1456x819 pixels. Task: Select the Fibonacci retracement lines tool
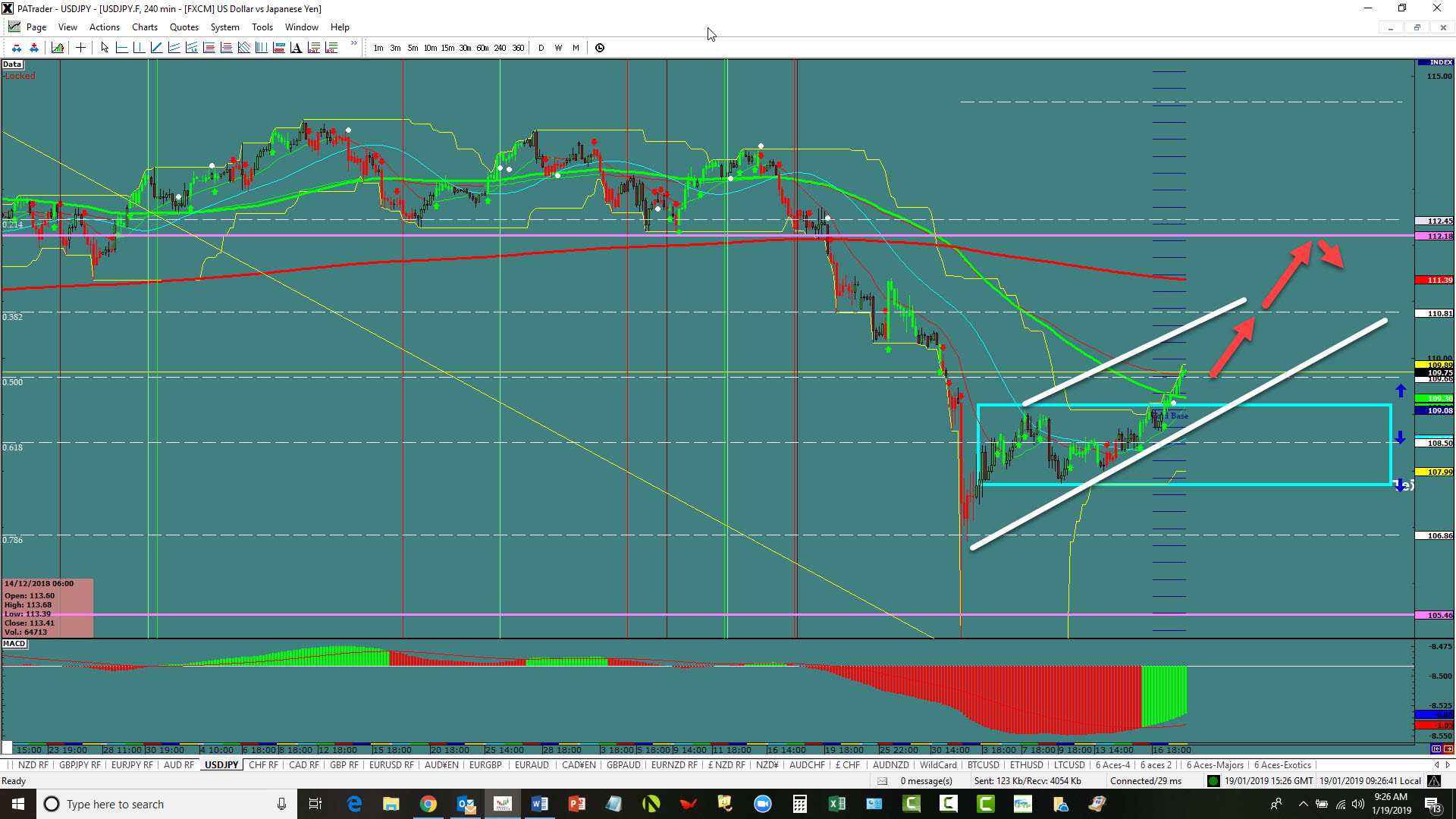(x=209, y=48)
